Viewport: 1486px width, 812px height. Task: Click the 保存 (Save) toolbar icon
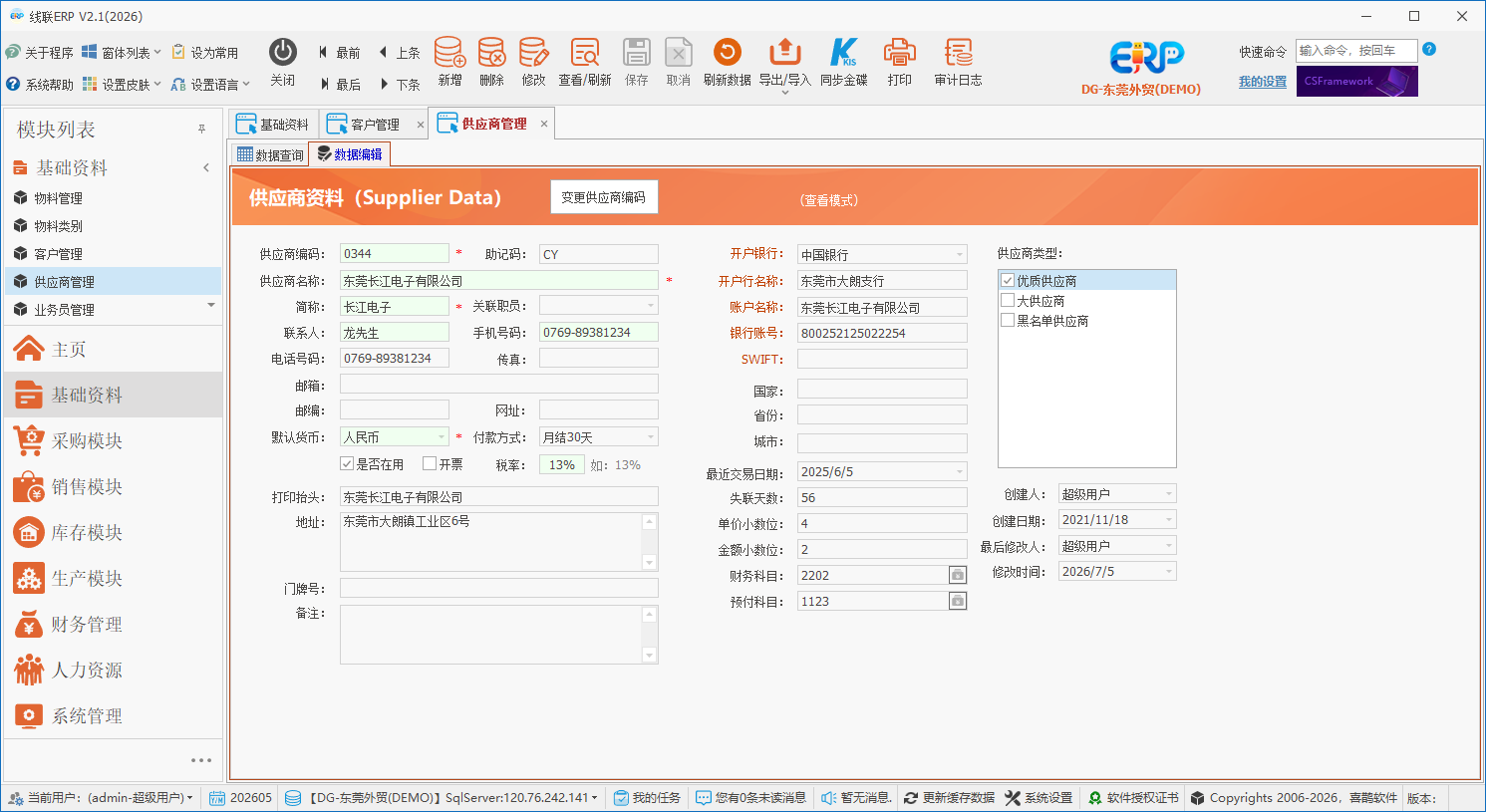click(x=637, y=53)
